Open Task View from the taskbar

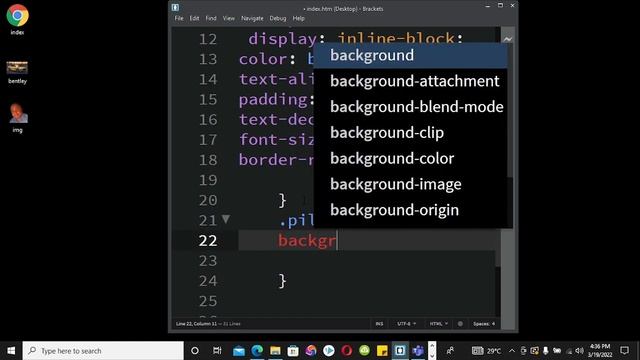[217, 351]
